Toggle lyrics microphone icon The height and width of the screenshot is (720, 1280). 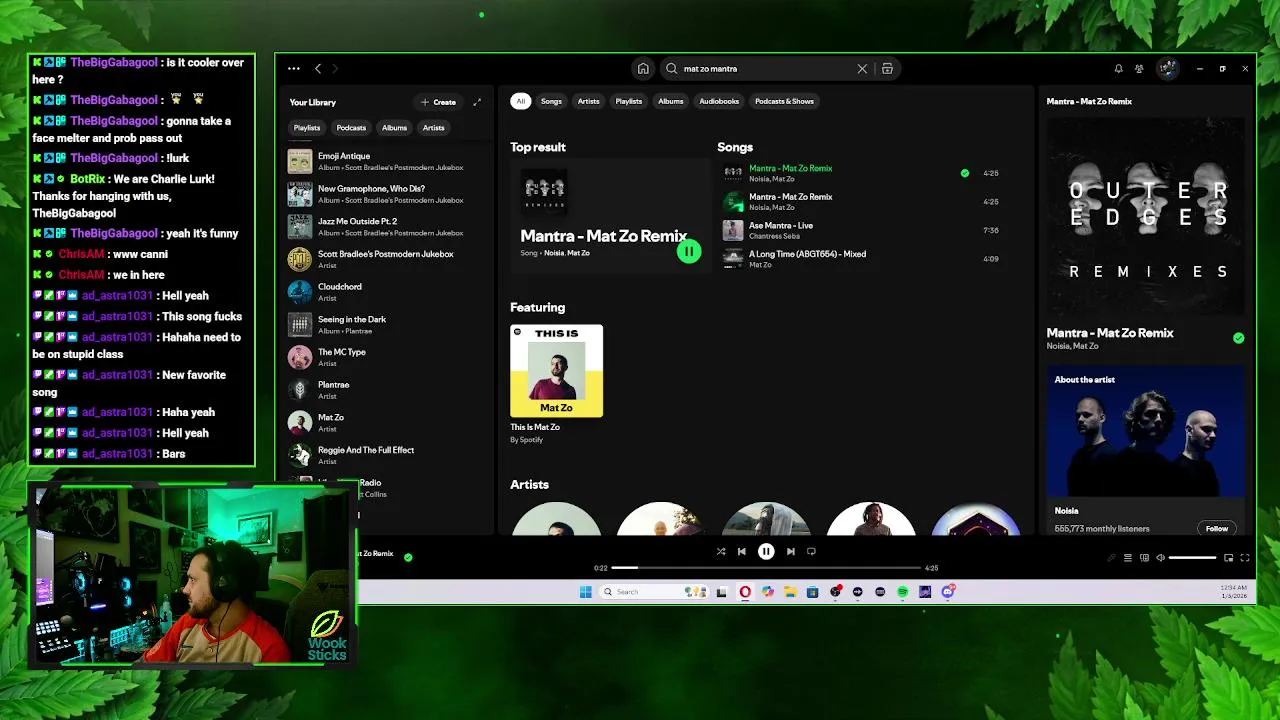click(1111, 558)
